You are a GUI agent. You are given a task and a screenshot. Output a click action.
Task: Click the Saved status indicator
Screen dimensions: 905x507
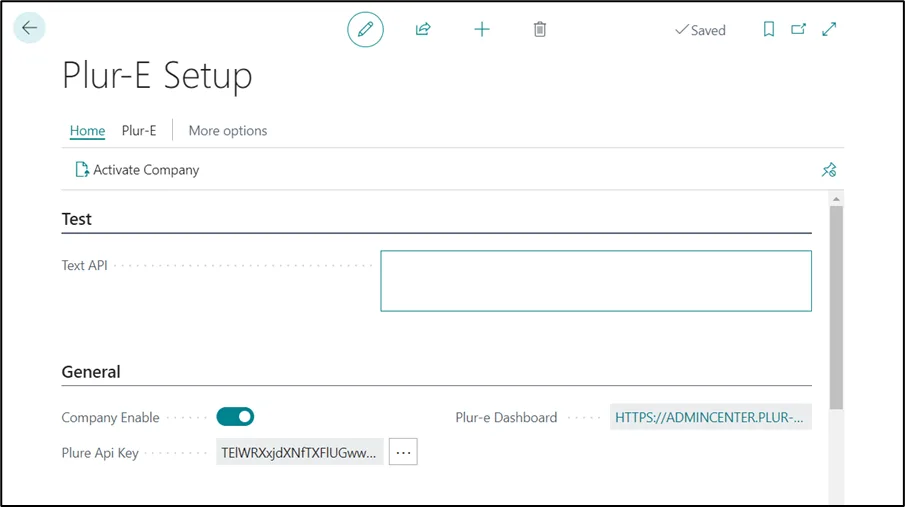(700, 30)
